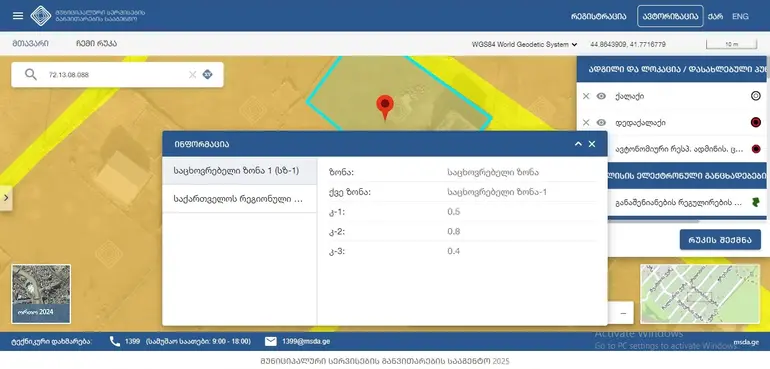Remove the დედაქალაქი layer
Image resolution: width=770 pixels, height=369 pixels.
(586, 123)
